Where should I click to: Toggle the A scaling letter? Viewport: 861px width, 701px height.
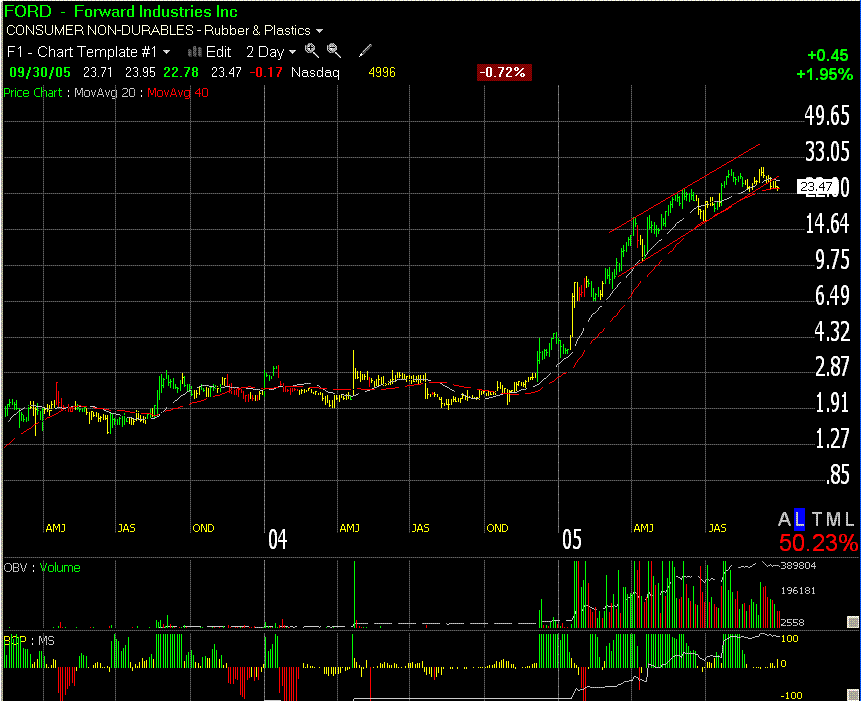click(x=784, y=519)
